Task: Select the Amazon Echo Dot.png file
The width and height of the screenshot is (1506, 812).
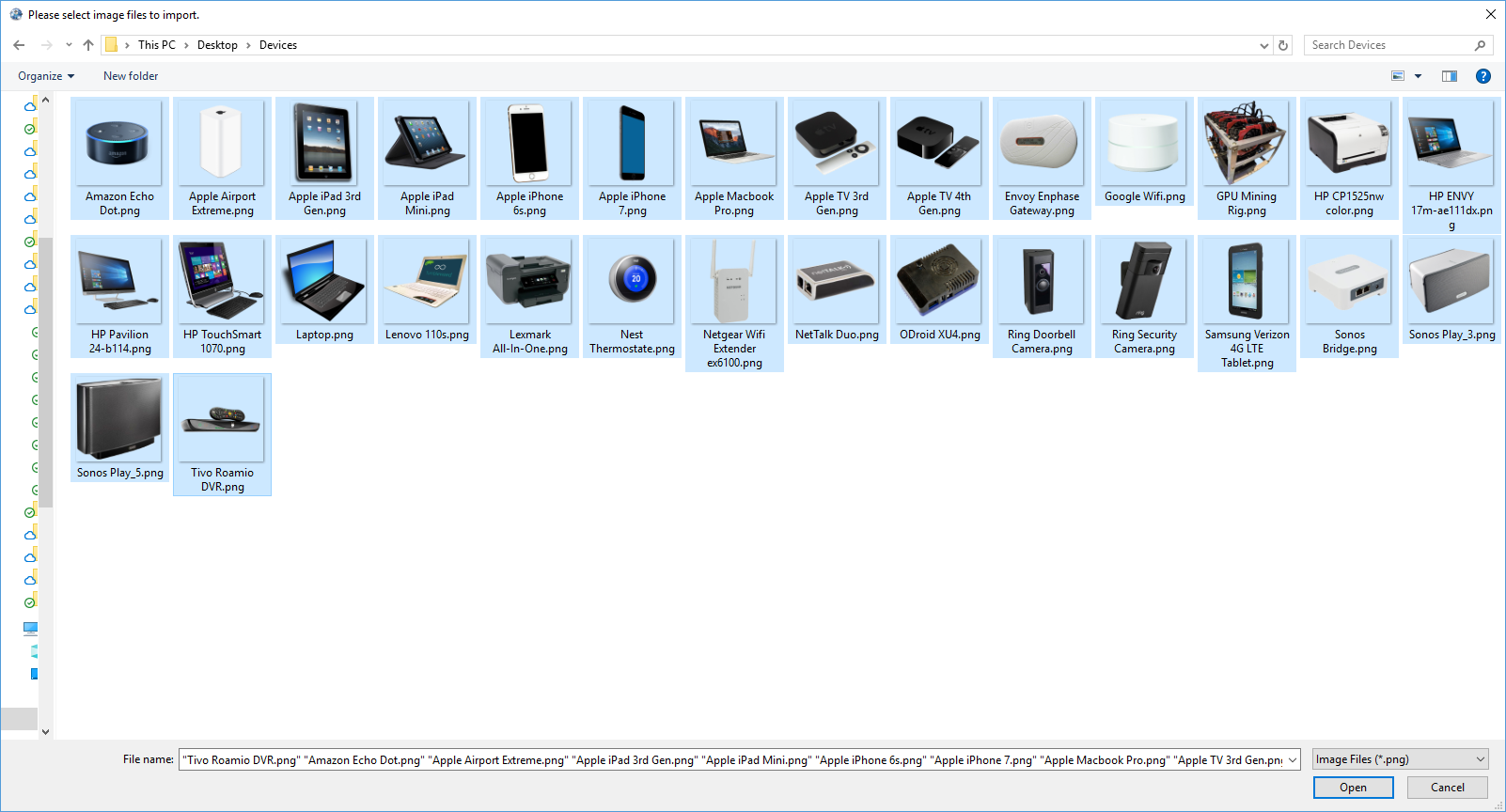Action: pos(119,158)
